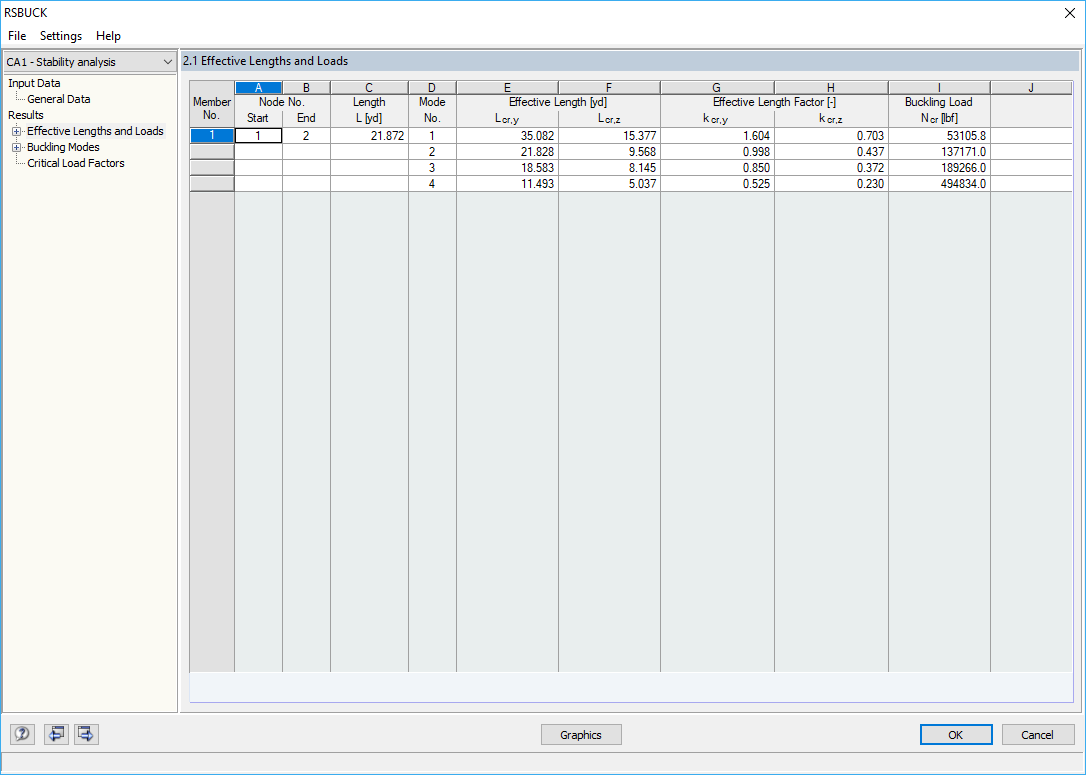Select column I header
The width and height of the screenshot is (1086, 775).
[x=939, y=87]
